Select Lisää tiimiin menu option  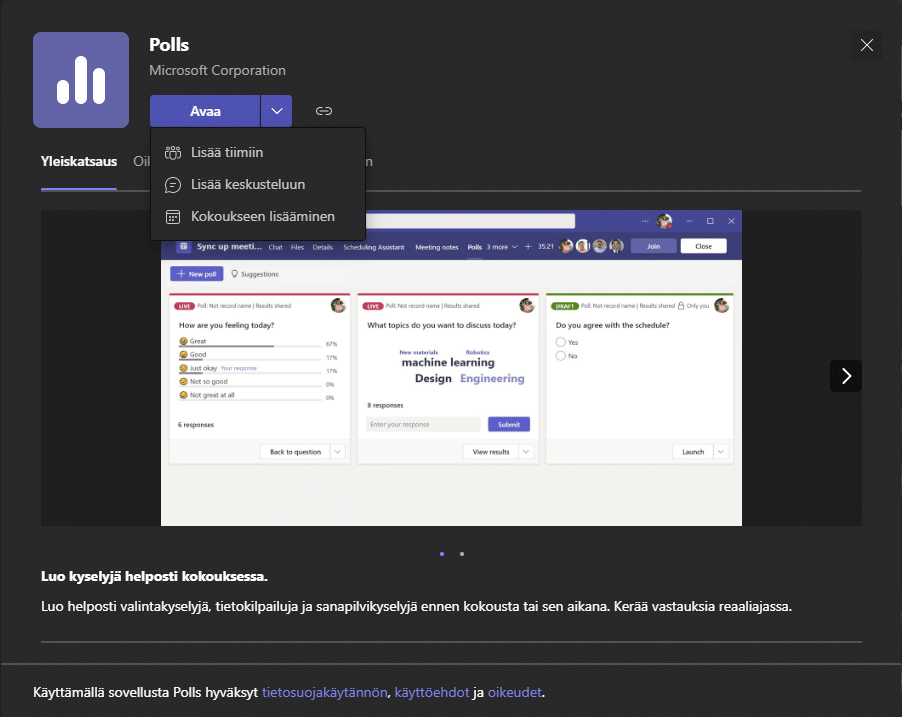pyautogui.click(x=258, y=152)
